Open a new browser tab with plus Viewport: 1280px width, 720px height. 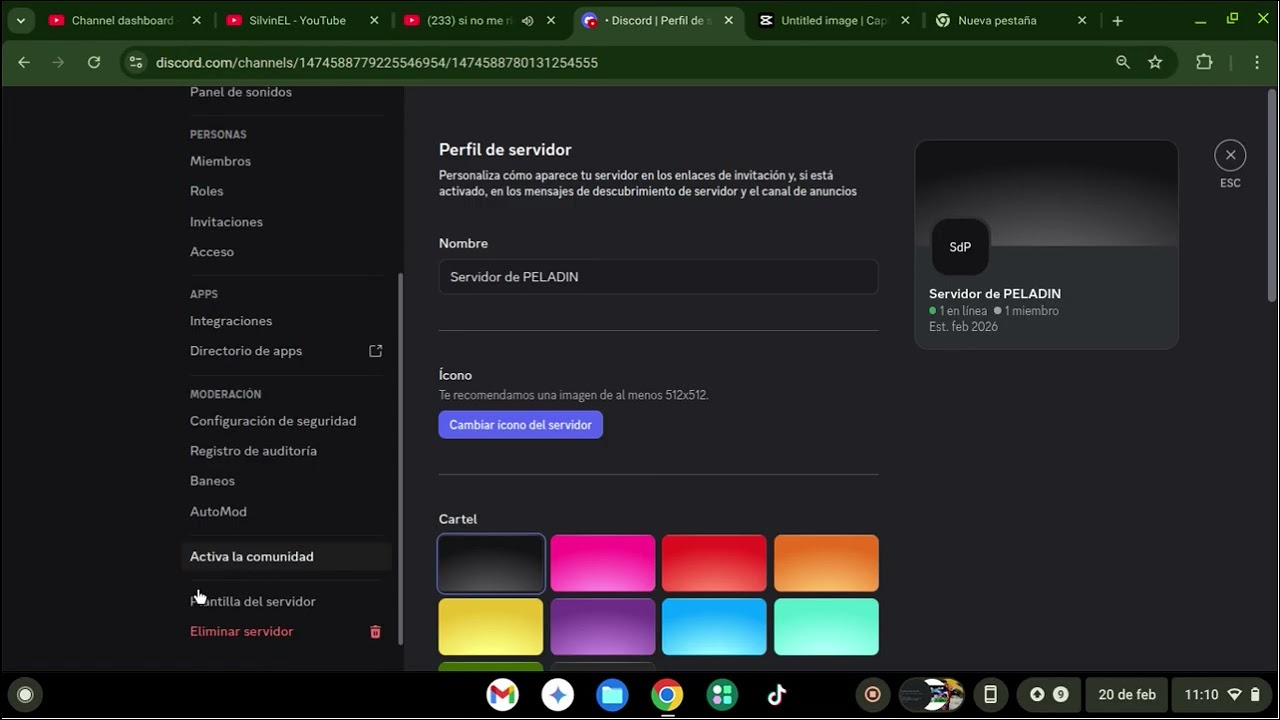click(x=1118, y=20)
